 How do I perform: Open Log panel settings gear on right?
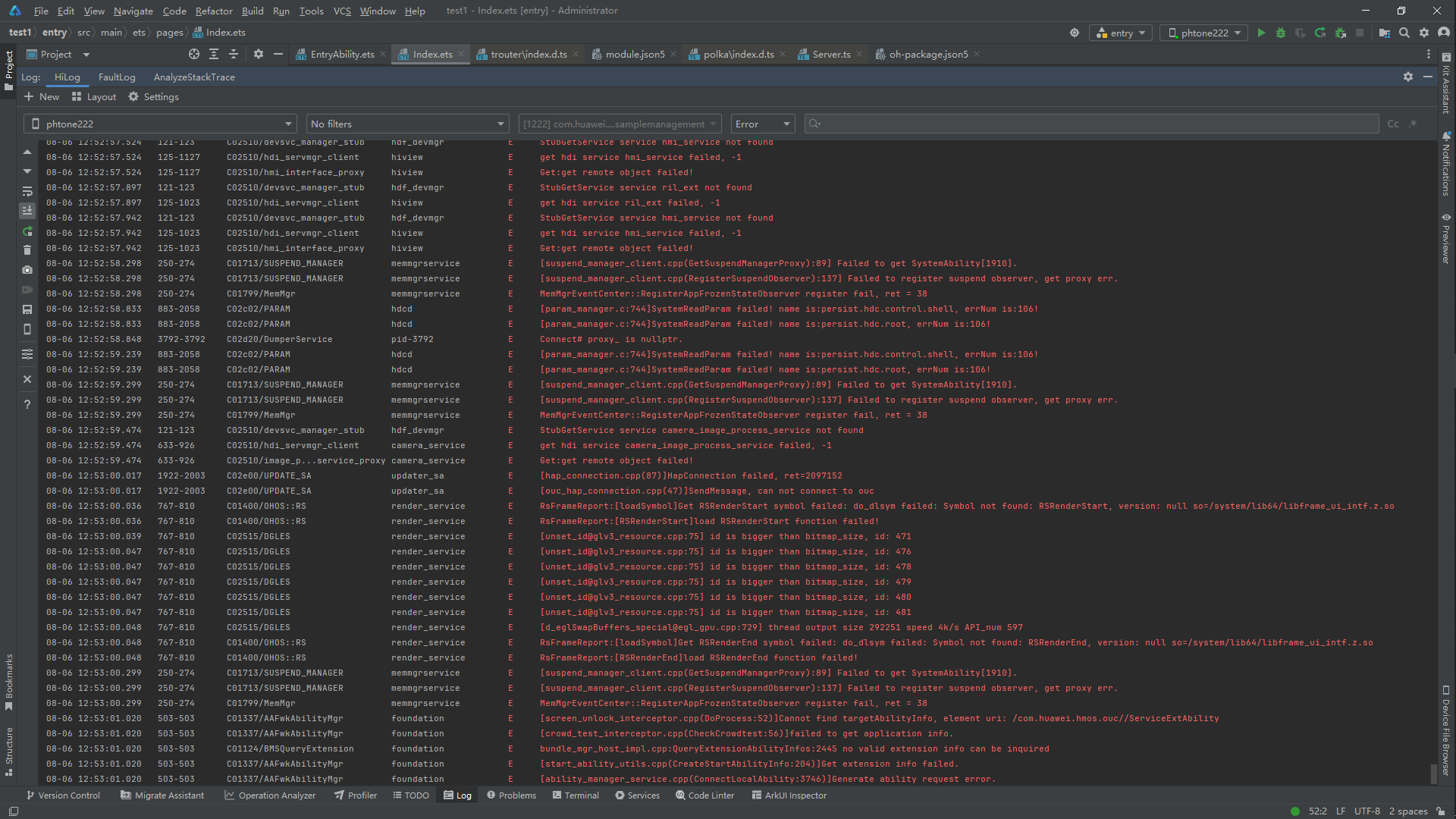(1408, 77)
